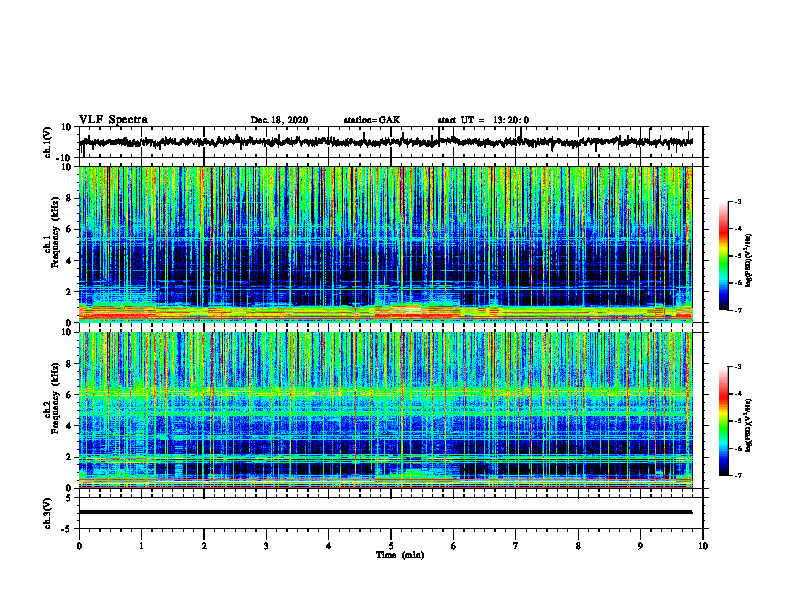Click the "Time (min)" x-axis title

(400, 555)
